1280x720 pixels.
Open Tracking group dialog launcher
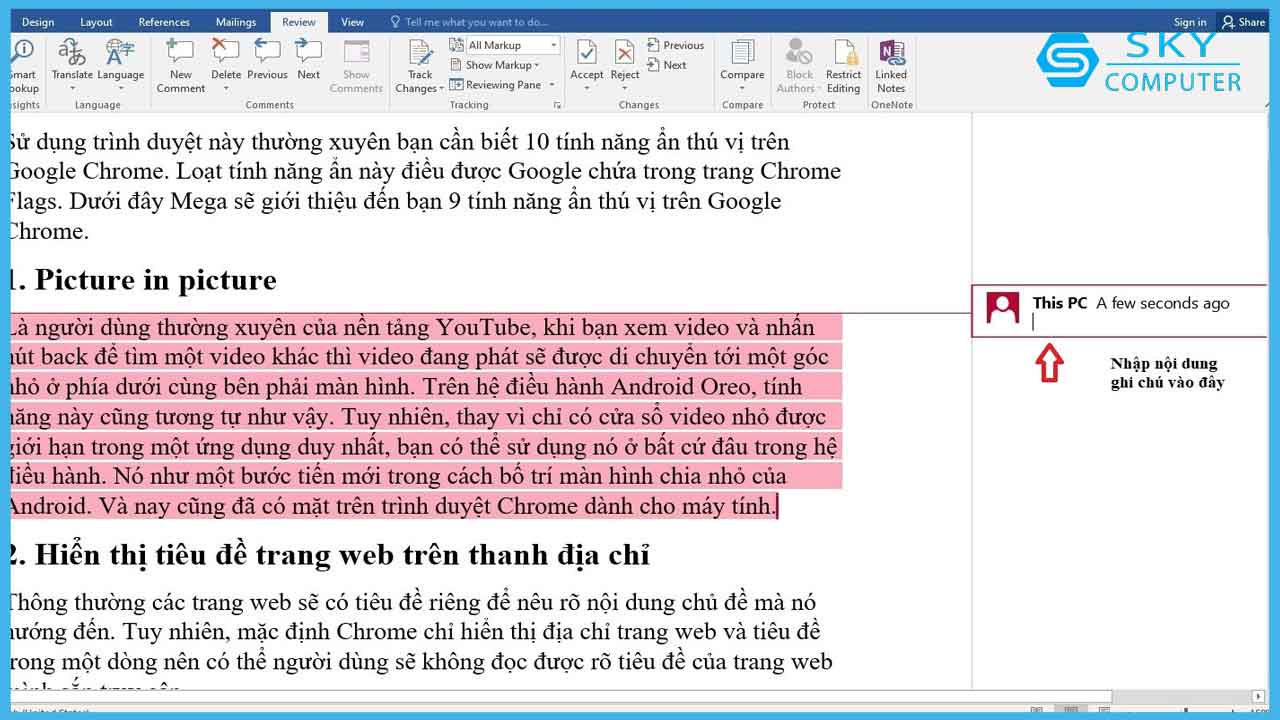click(x=555, y=105)
